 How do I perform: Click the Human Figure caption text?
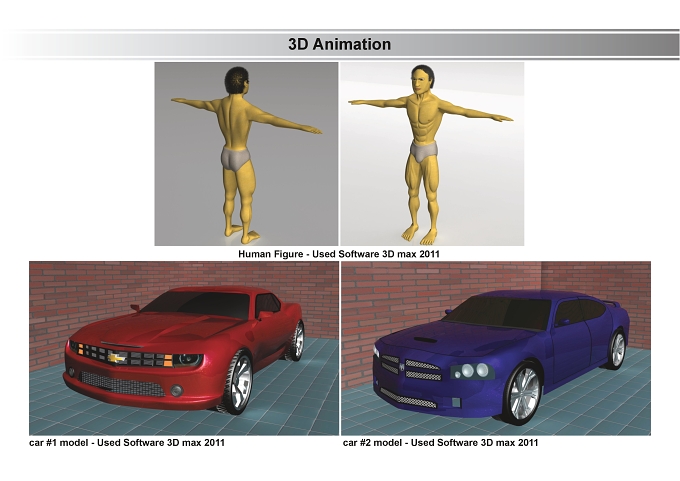(x=339, y=254)
